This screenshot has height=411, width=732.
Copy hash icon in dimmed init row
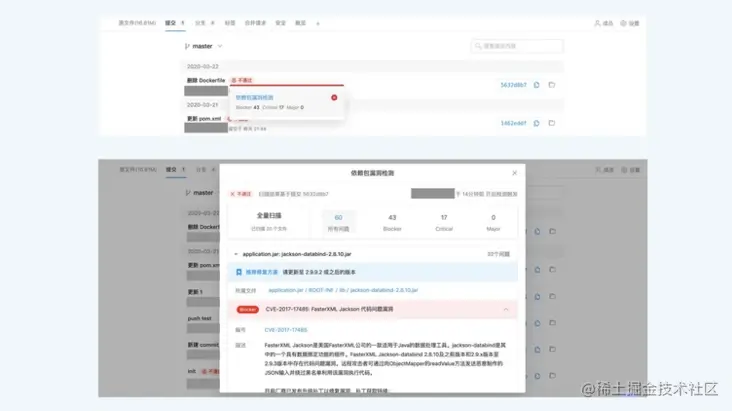[x=537, y=376]
